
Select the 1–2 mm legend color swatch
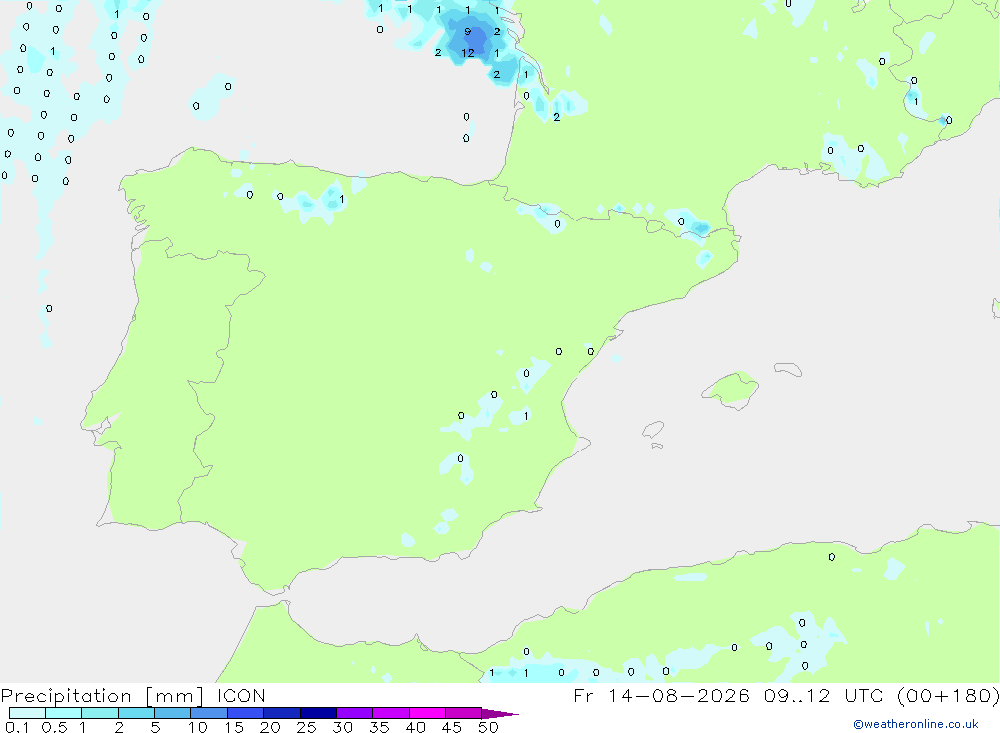coord(100,713)
